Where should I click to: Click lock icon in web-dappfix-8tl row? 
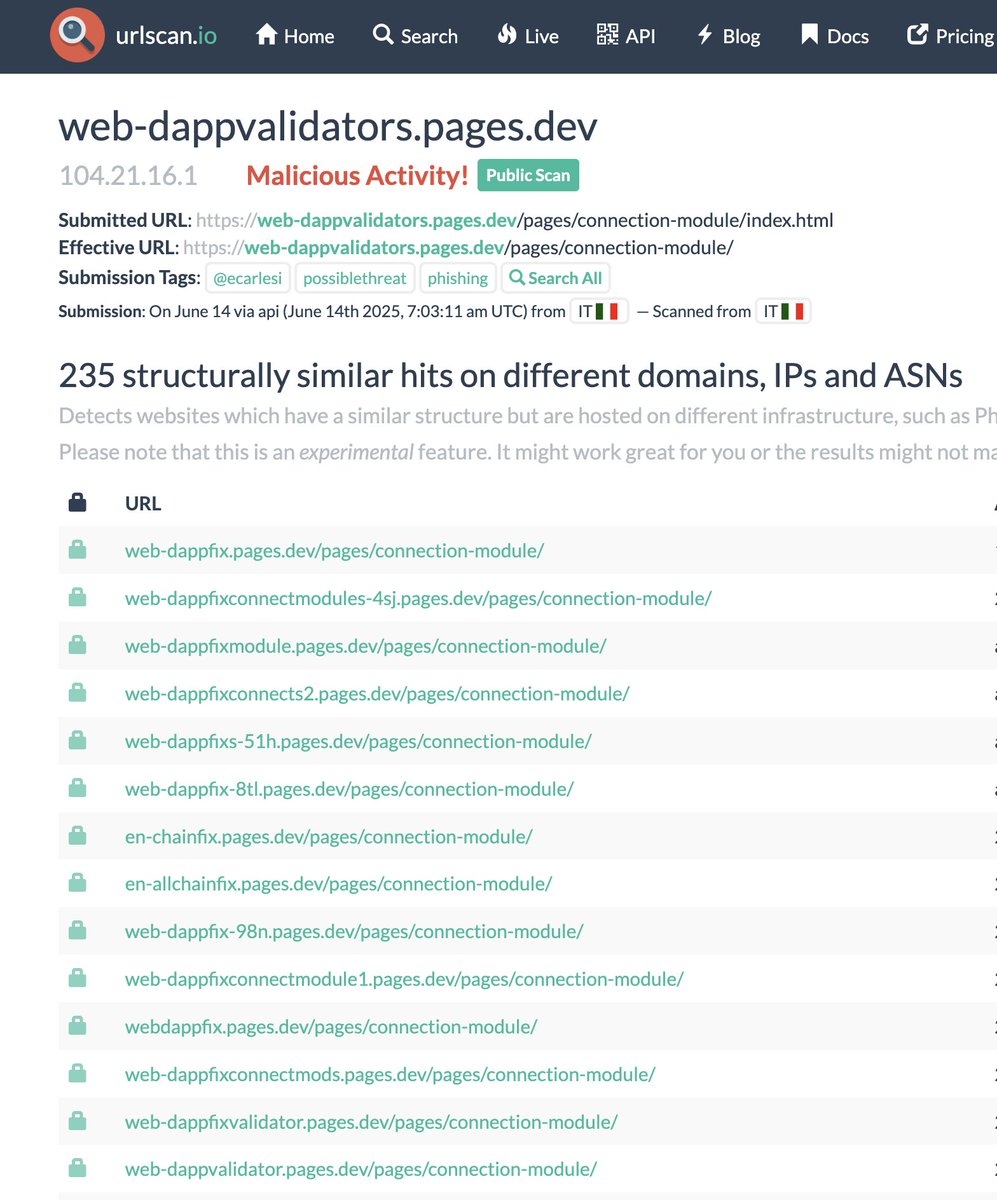pyautogui.click(x=77, y=788)
